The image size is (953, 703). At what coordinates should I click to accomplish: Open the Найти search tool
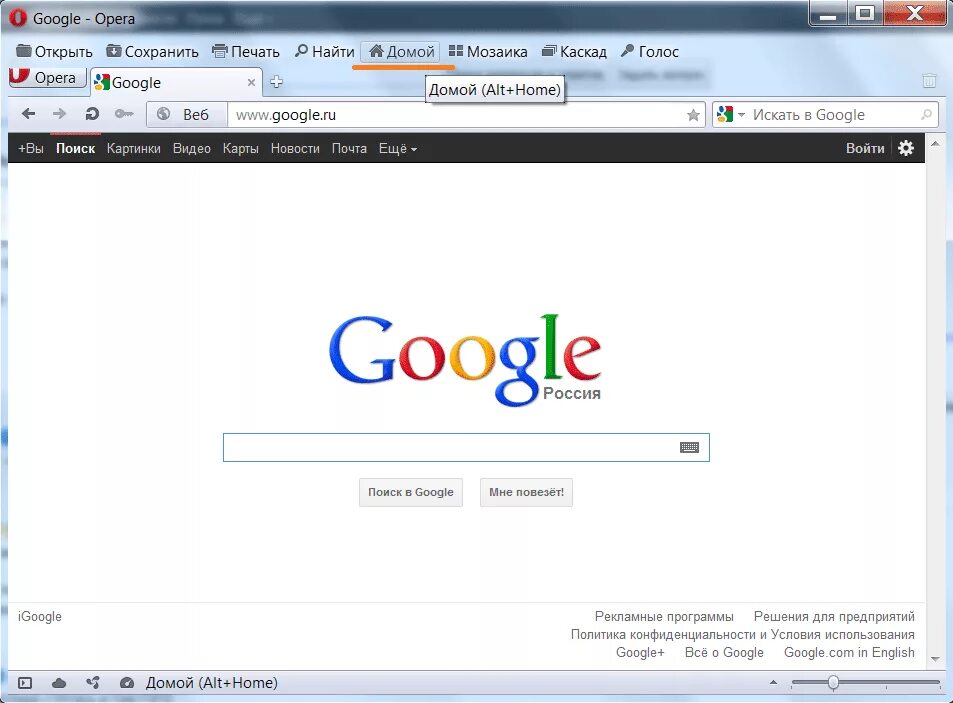point(324,52)
